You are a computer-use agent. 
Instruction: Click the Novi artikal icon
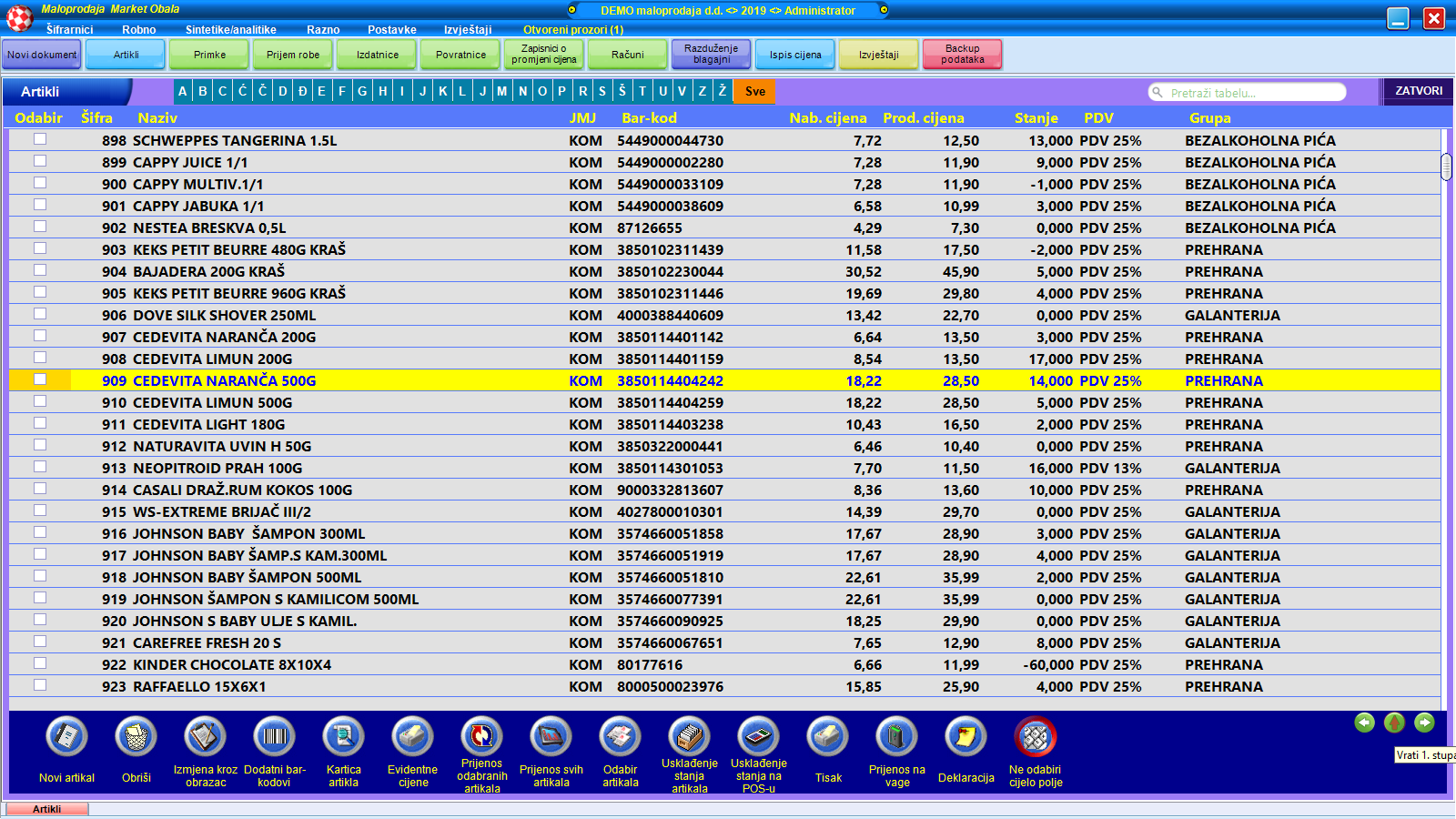pos(66,737)
